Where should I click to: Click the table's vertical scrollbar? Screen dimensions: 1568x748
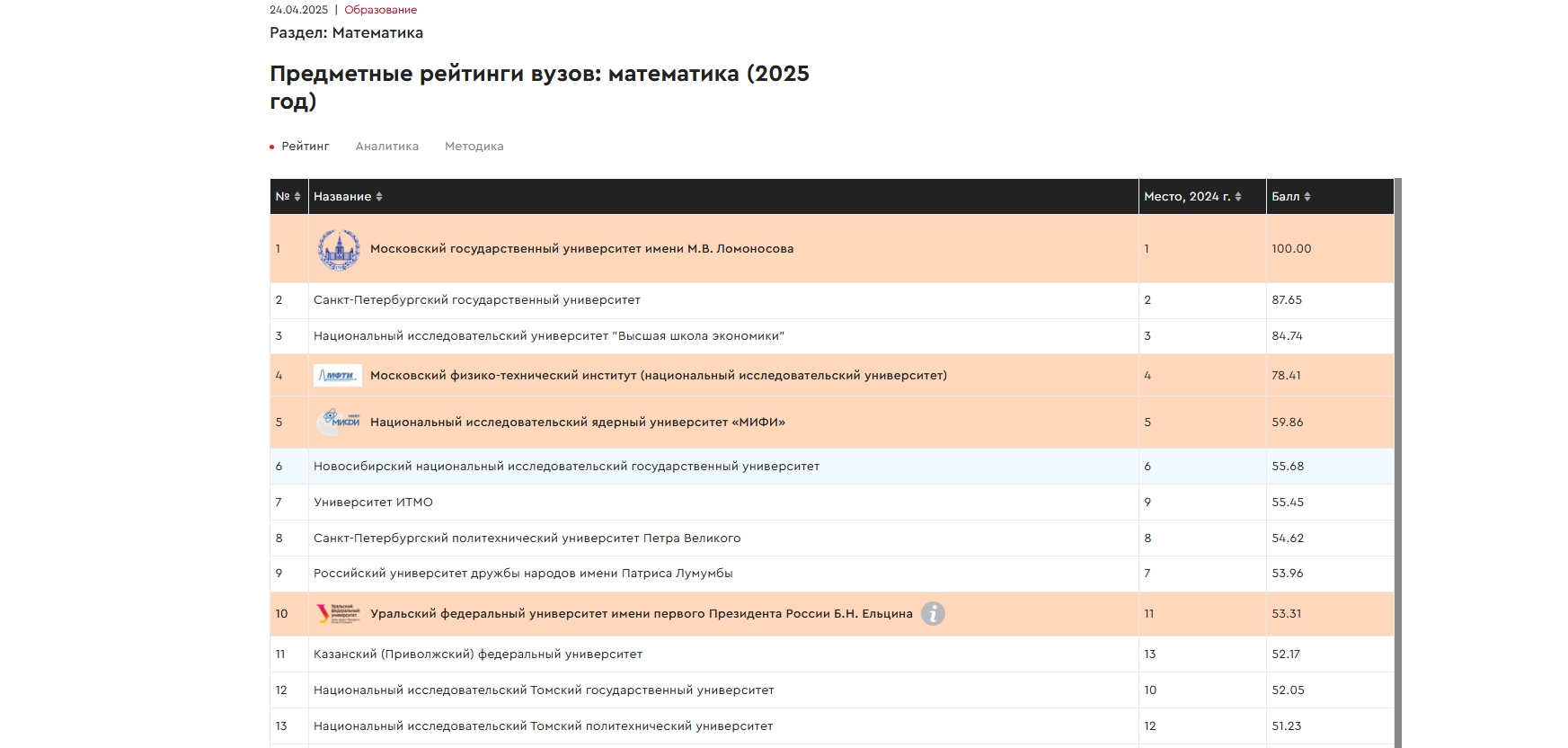pos(1398,463)
